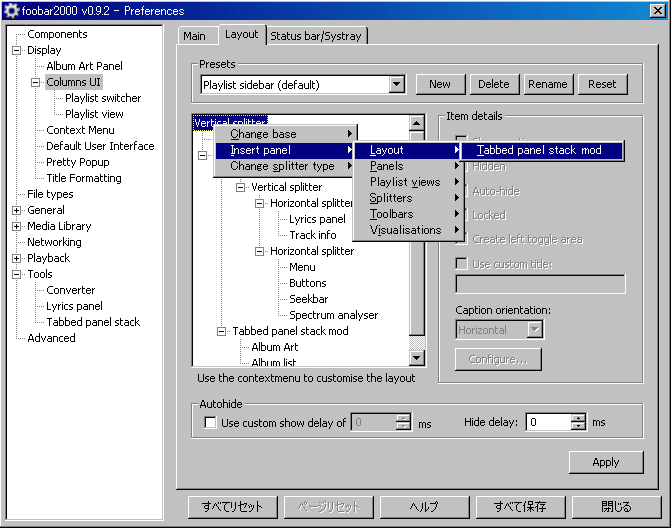The image size is (671, 528).
Task: Select Context Menu tree item
Action: pos(80,130)
